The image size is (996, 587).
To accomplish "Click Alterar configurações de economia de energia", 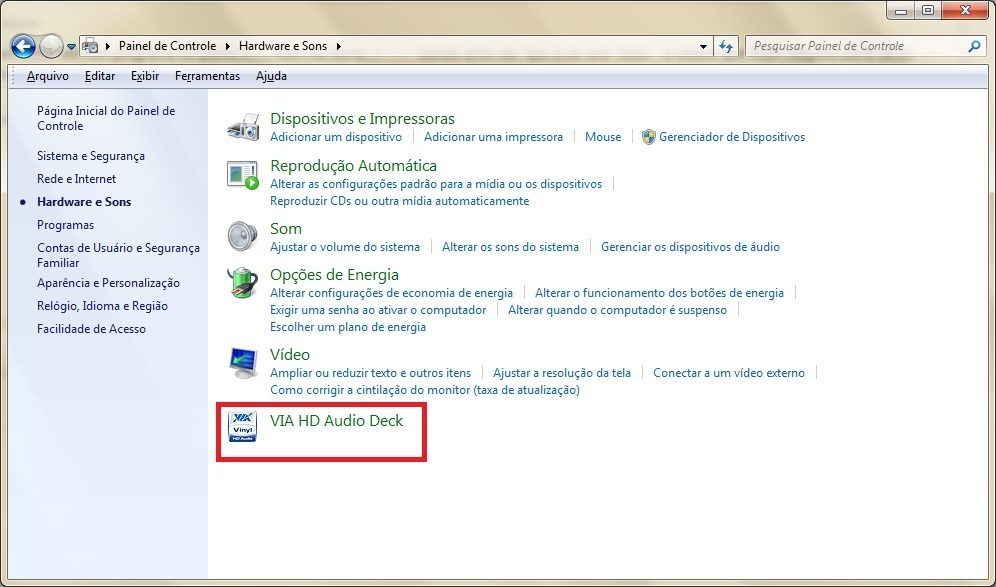I will tap(391, 293).
